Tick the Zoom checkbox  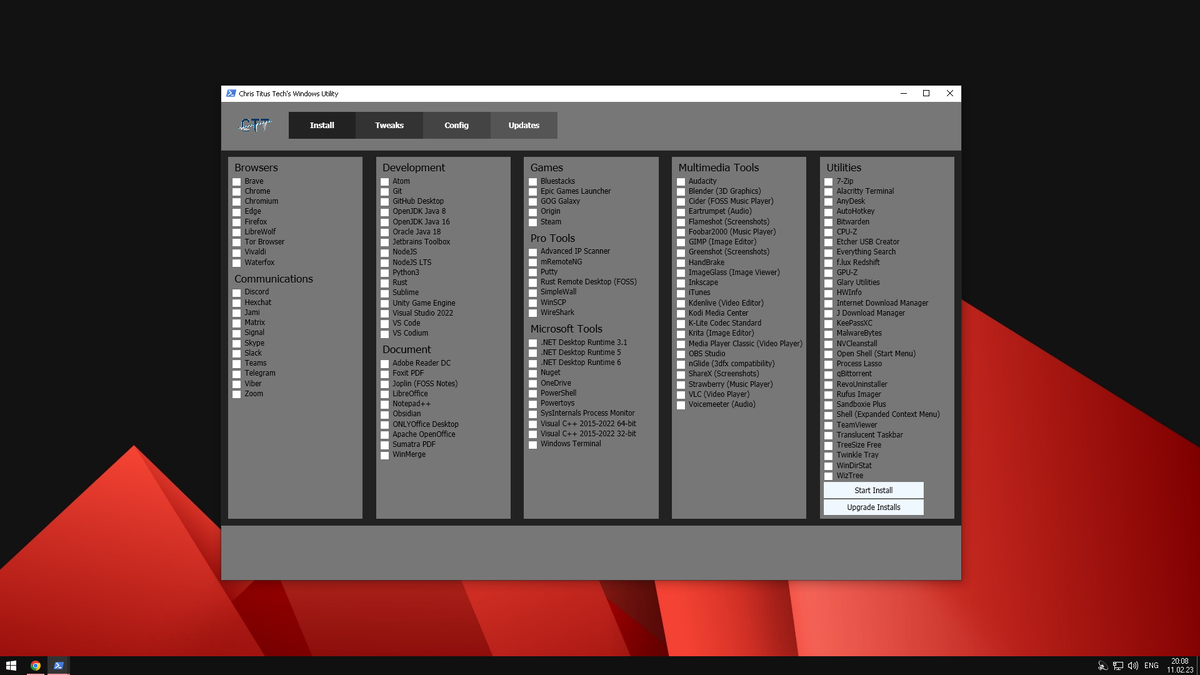click(x=237, y=394)
